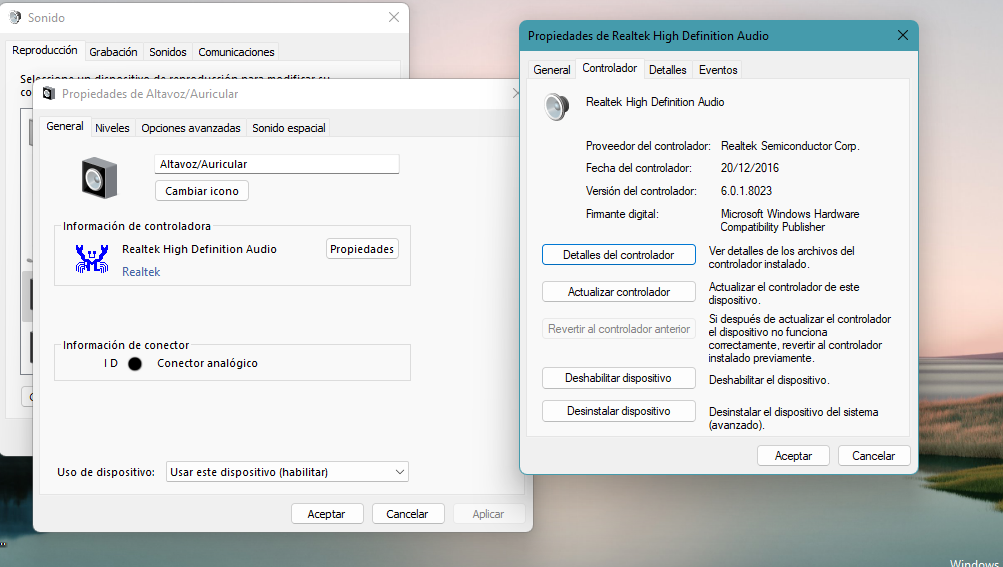Switch to the Detalles tab
1003x567 pixels.
(667, 70)
